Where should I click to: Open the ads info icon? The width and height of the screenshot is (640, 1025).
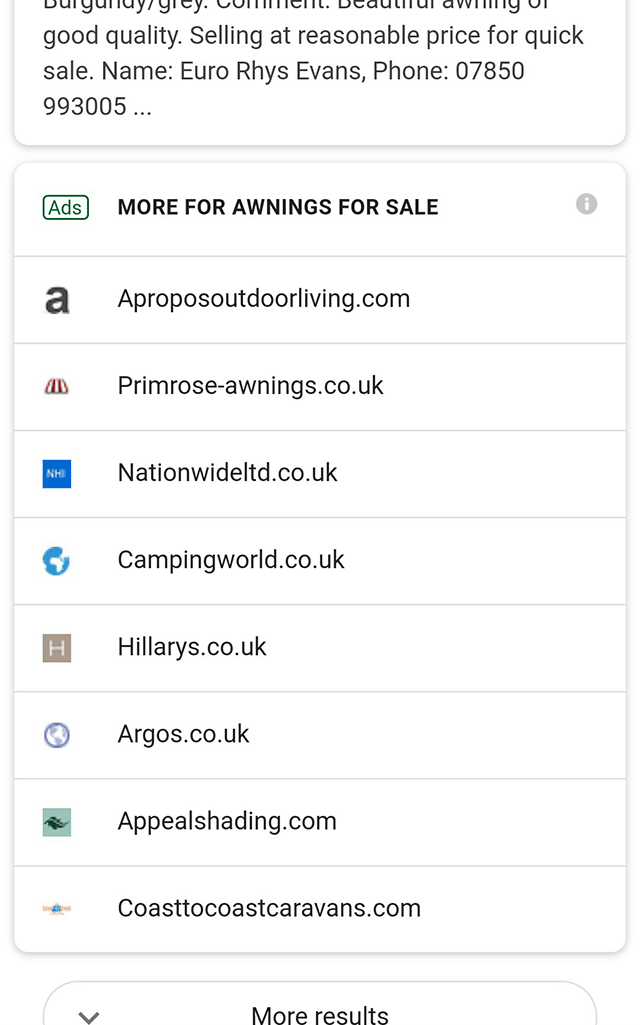point(587,204)
